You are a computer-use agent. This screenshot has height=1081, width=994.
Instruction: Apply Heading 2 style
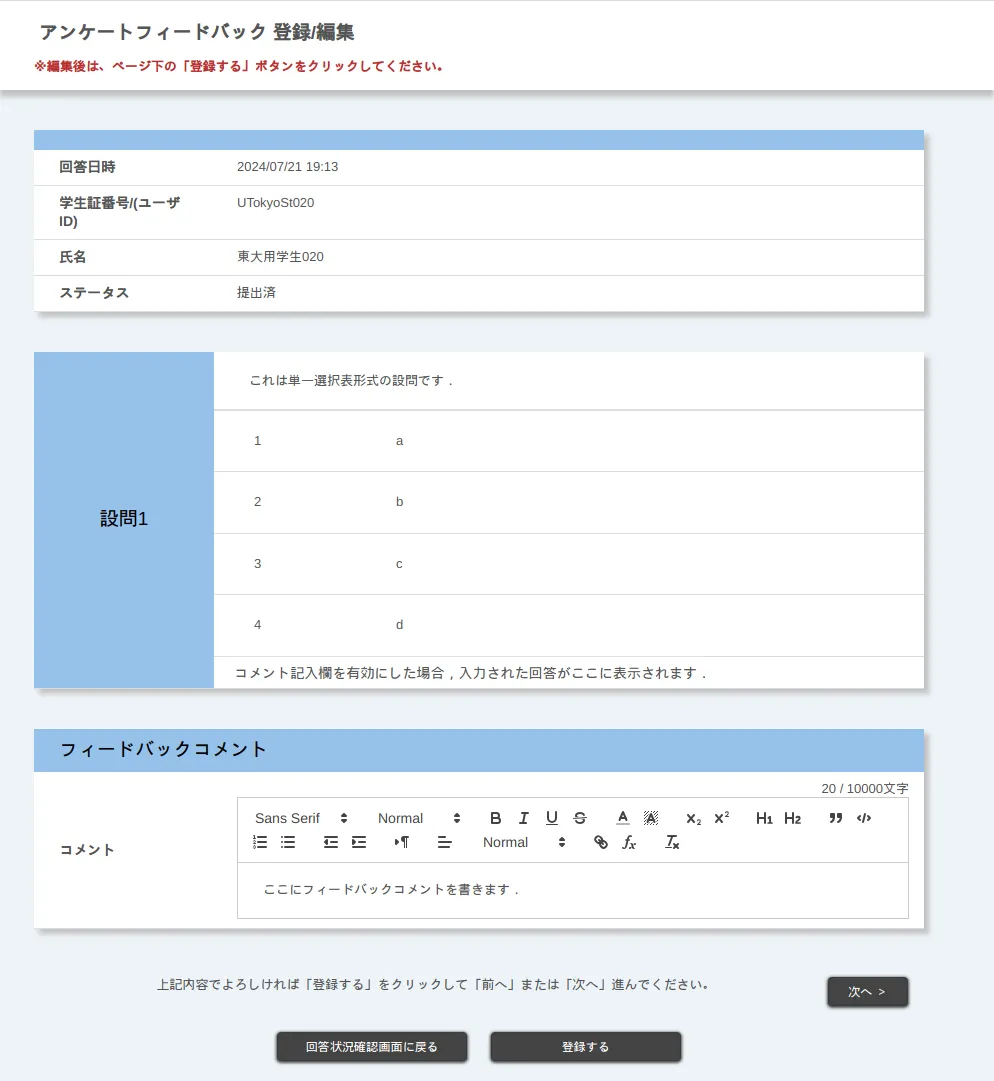tap(792, 818)
